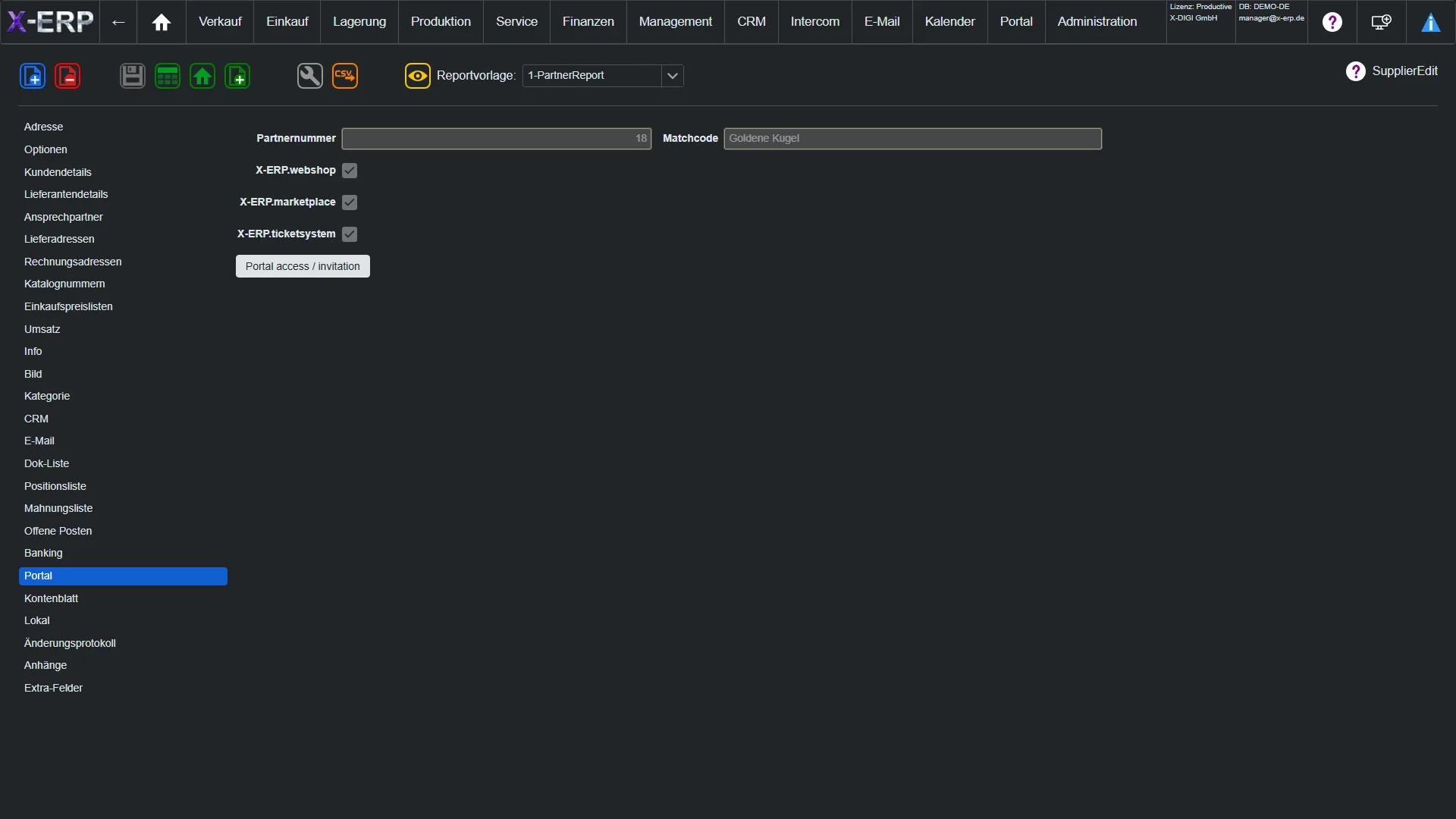Click the green house toolbar icon

tap(202, 76)
